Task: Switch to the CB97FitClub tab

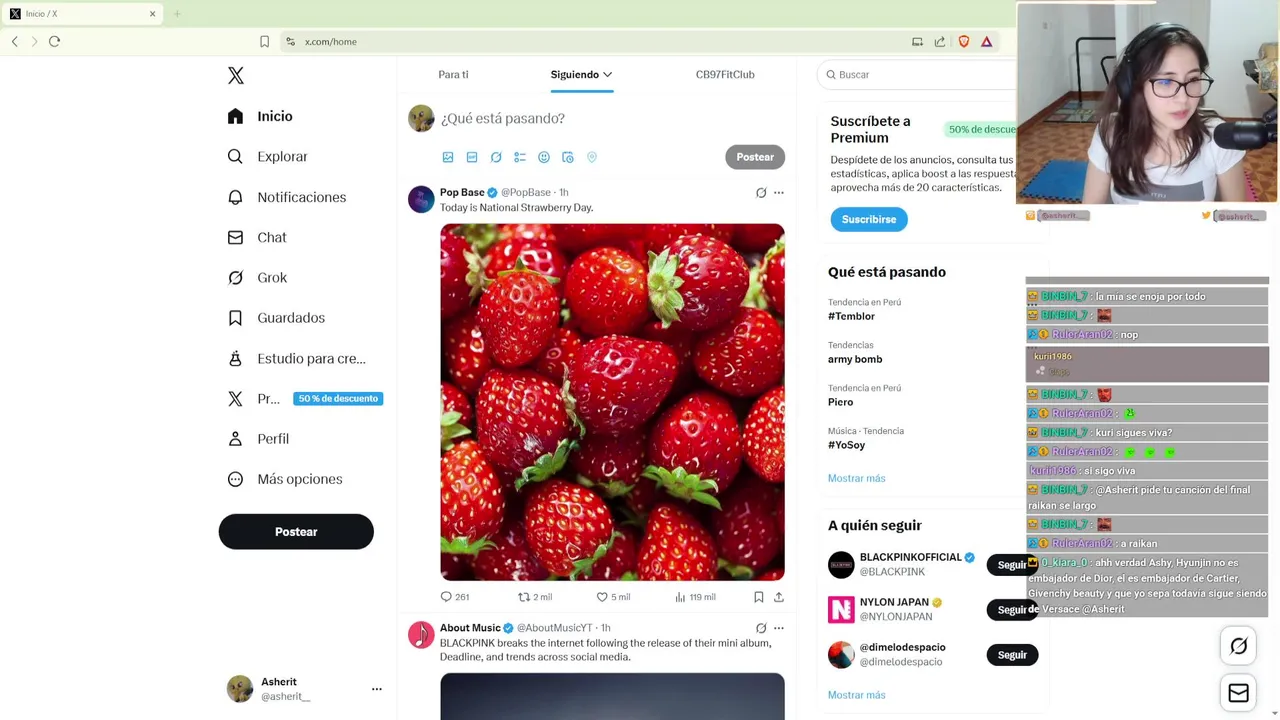Action: pyautogui.click(x=725, y=74)
